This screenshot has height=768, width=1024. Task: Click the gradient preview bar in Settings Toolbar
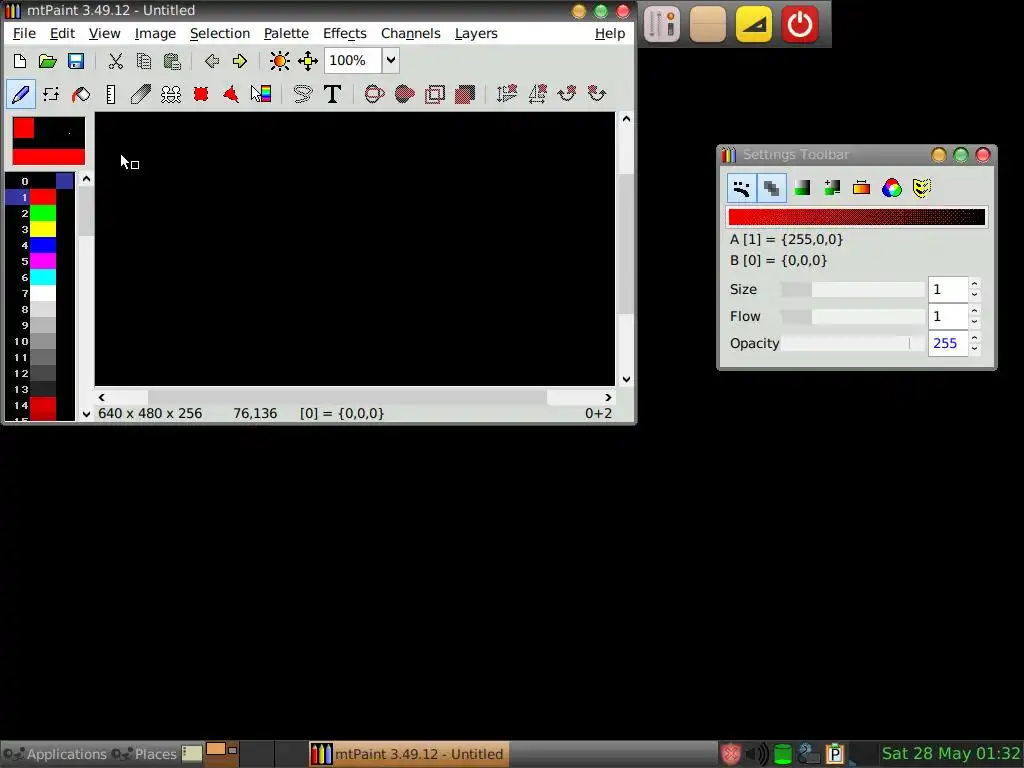856,217
